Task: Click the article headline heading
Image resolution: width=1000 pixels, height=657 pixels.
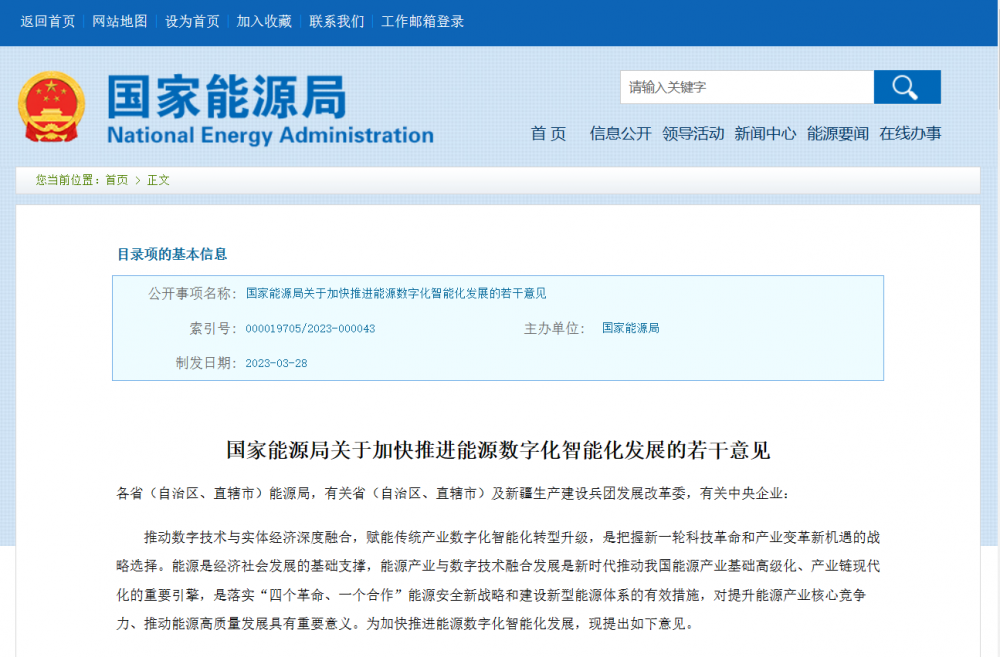Action: 498,450
